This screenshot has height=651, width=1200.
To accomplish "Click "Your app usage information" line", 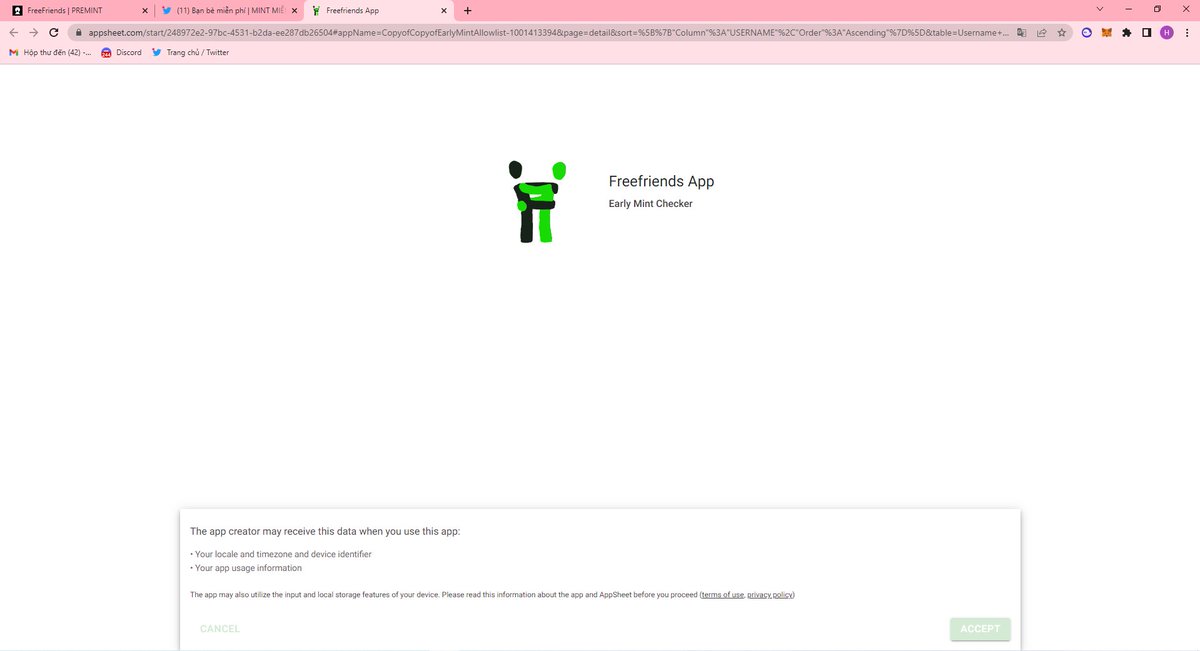I will pyautogui.click(x=246, y=568).
